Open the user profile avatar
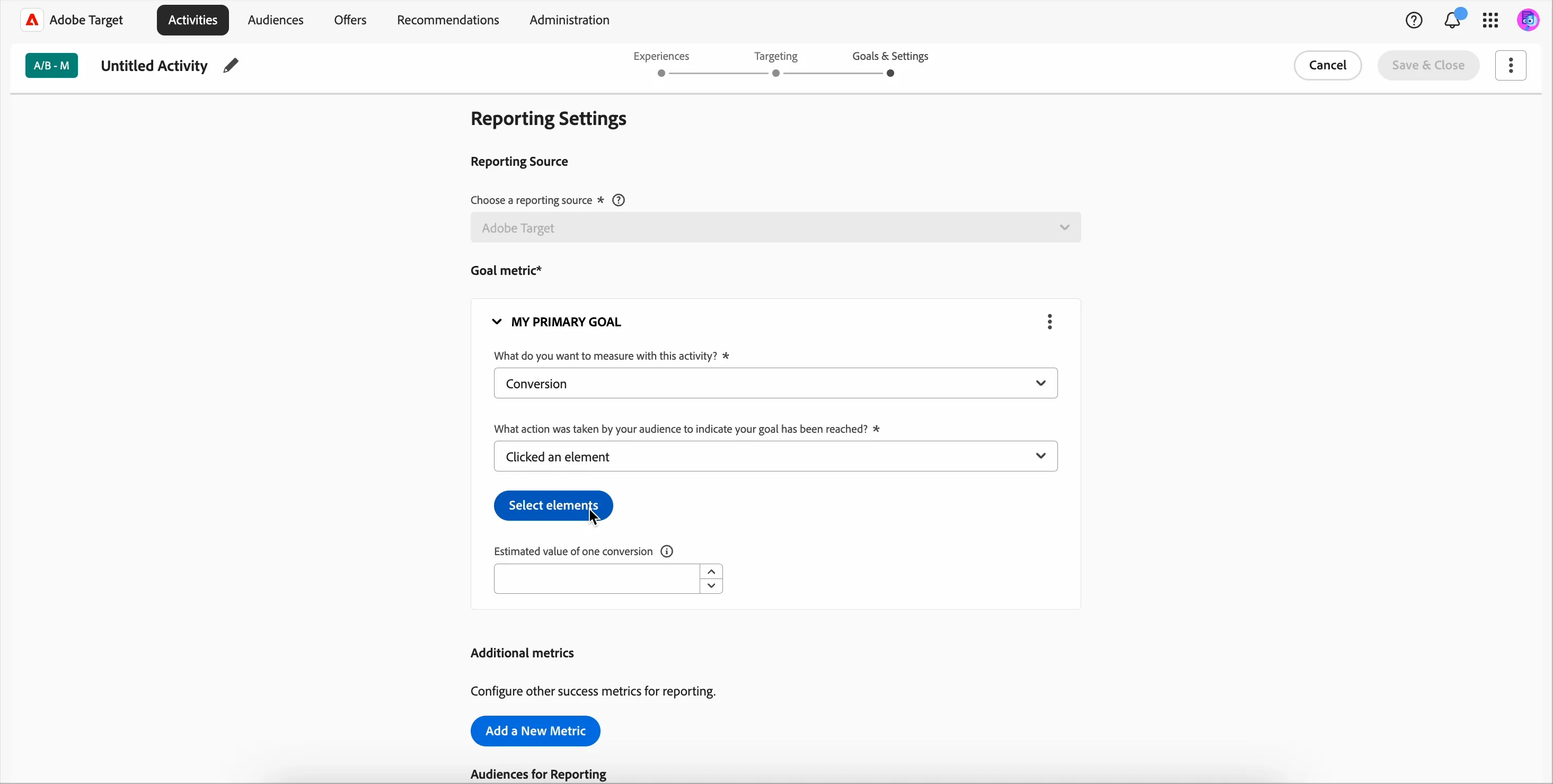1553x784 pixels. pos(1528,21)
